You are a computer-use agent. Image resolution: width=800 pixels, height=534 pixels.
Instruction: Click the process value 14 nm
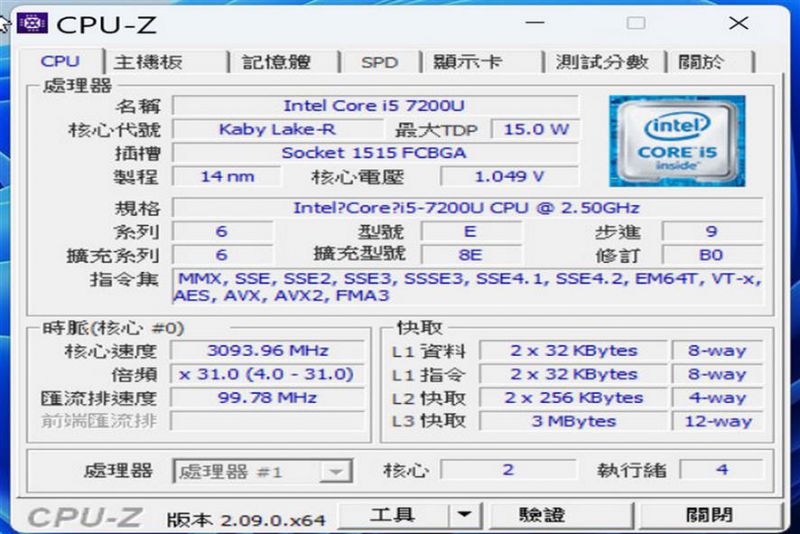click(x=227, y=176)
